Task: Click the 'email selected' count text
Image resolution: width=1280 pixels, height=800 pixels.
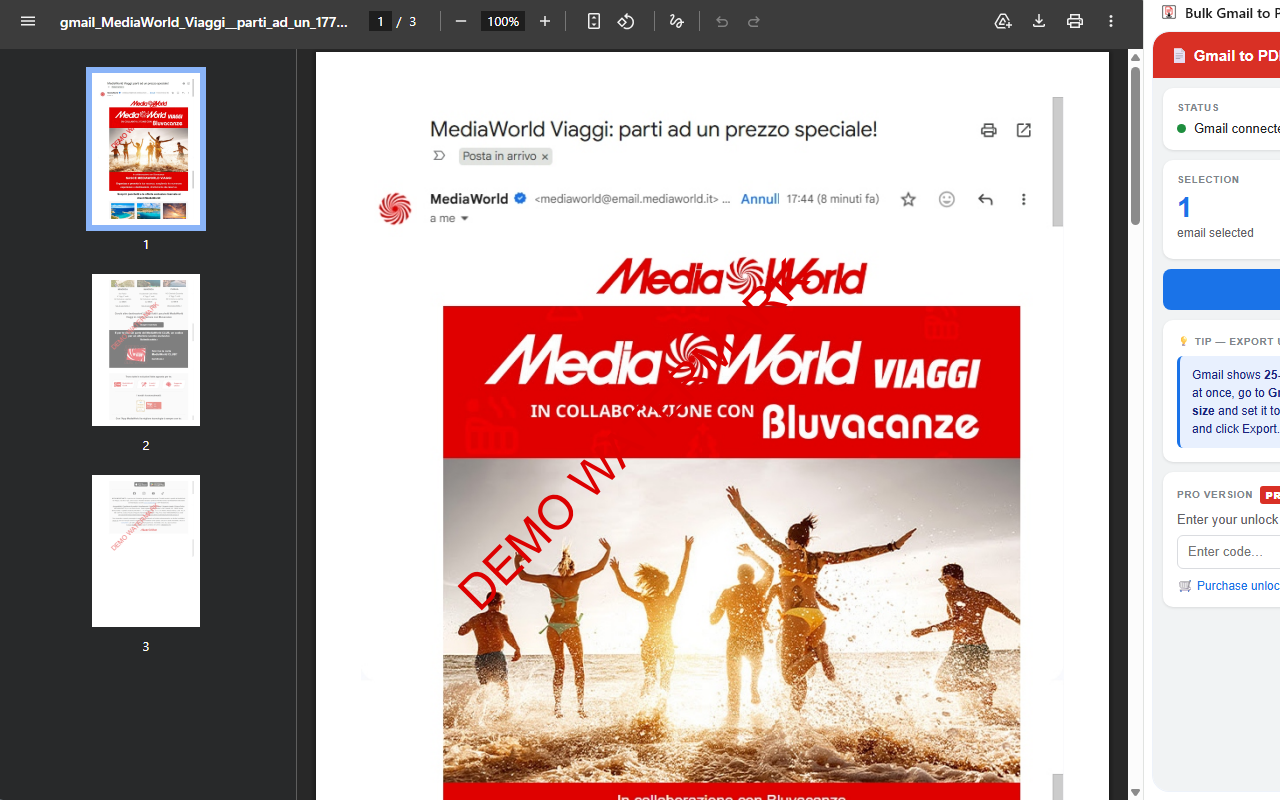Action: pyautogui.click(x=1215, y=233)
